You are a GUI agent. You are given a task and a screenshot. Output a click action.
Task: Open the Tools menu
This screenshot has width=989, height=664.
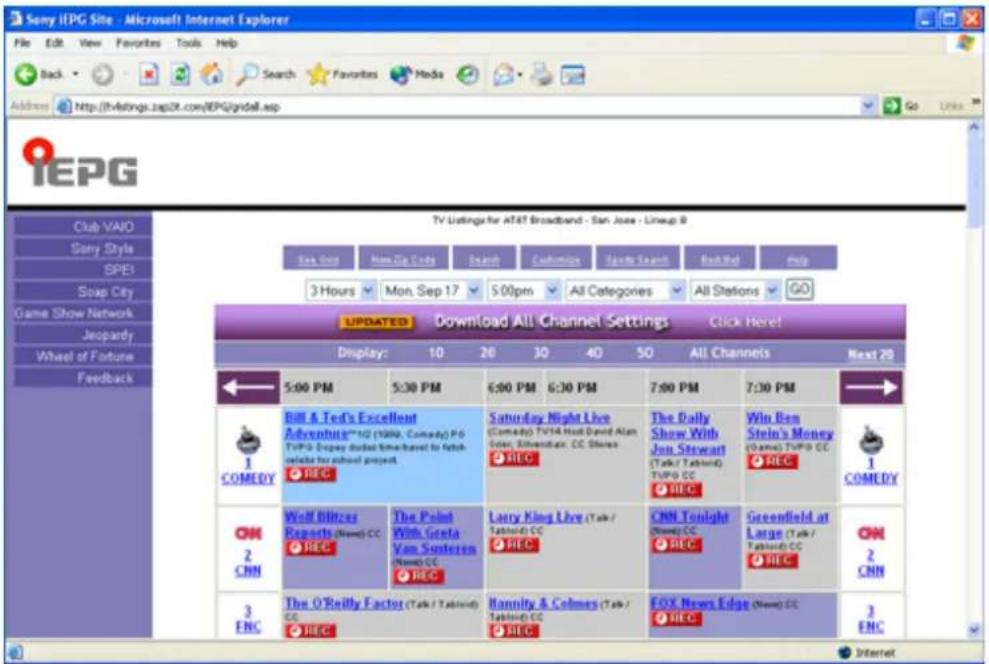click(x=189, y=43)
